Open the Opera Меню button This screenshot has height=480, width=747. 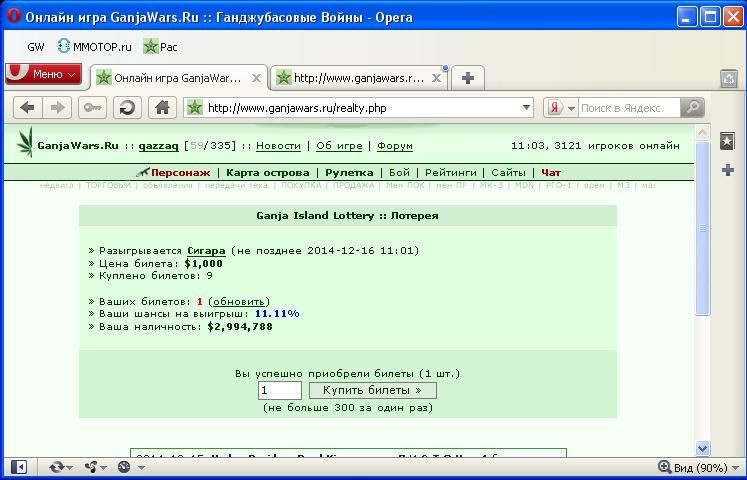pyautogui.click(x=43, y=74)
